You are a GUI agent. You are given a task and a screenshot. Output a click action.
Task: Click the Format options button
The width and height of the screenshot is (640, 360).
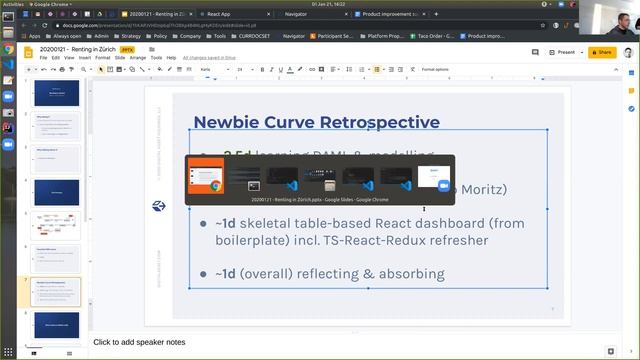point(435,69)
